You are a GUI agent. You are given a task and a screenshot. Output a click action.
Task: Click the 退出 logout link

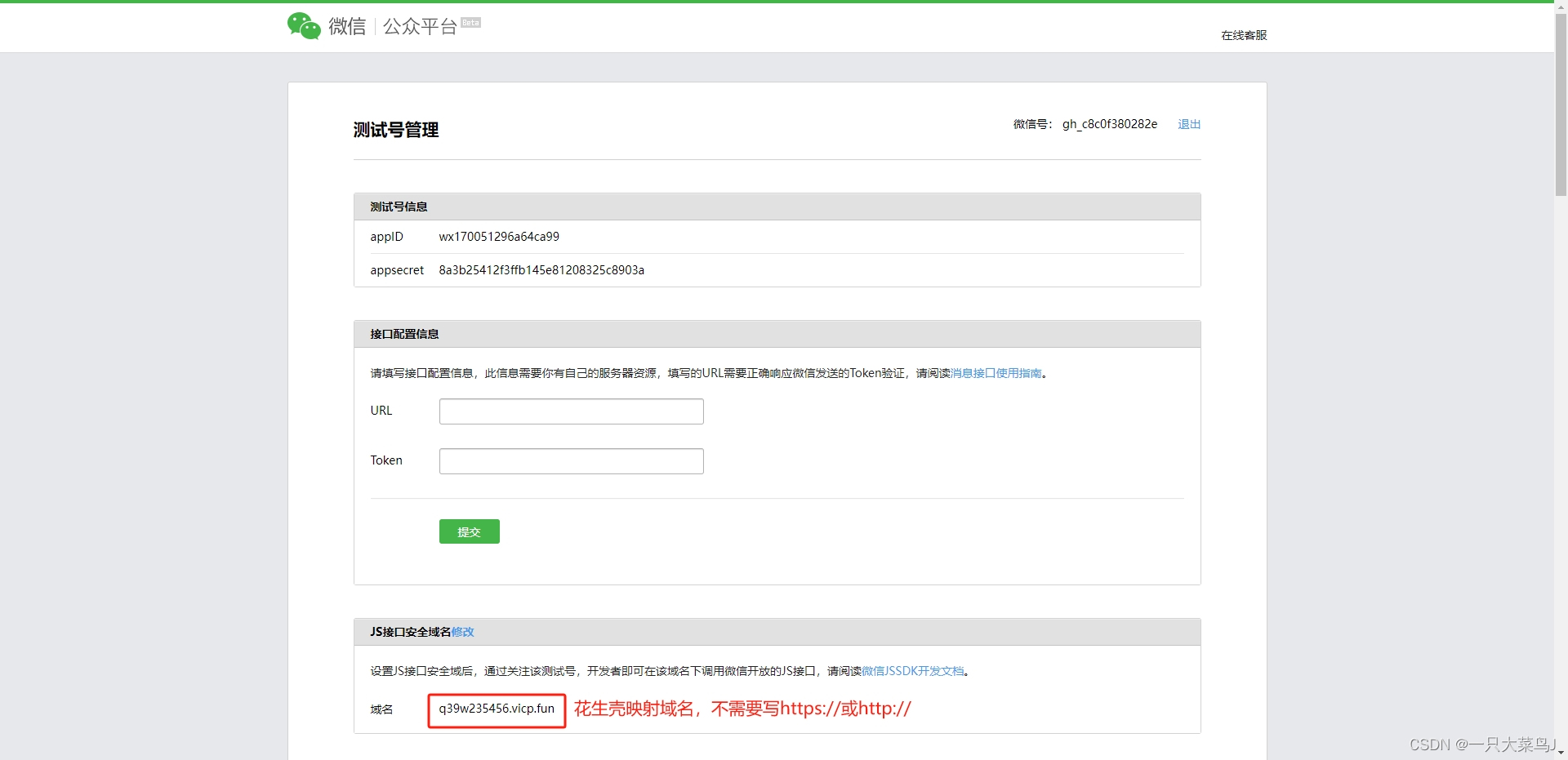coord(1189,124)
